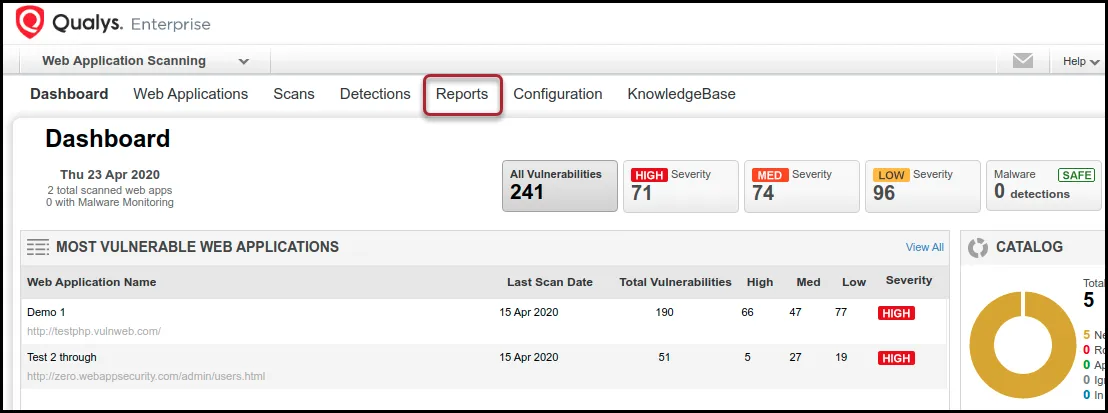Click Demo 1 med count 47

pyautogui.click(x=796, y=312)
